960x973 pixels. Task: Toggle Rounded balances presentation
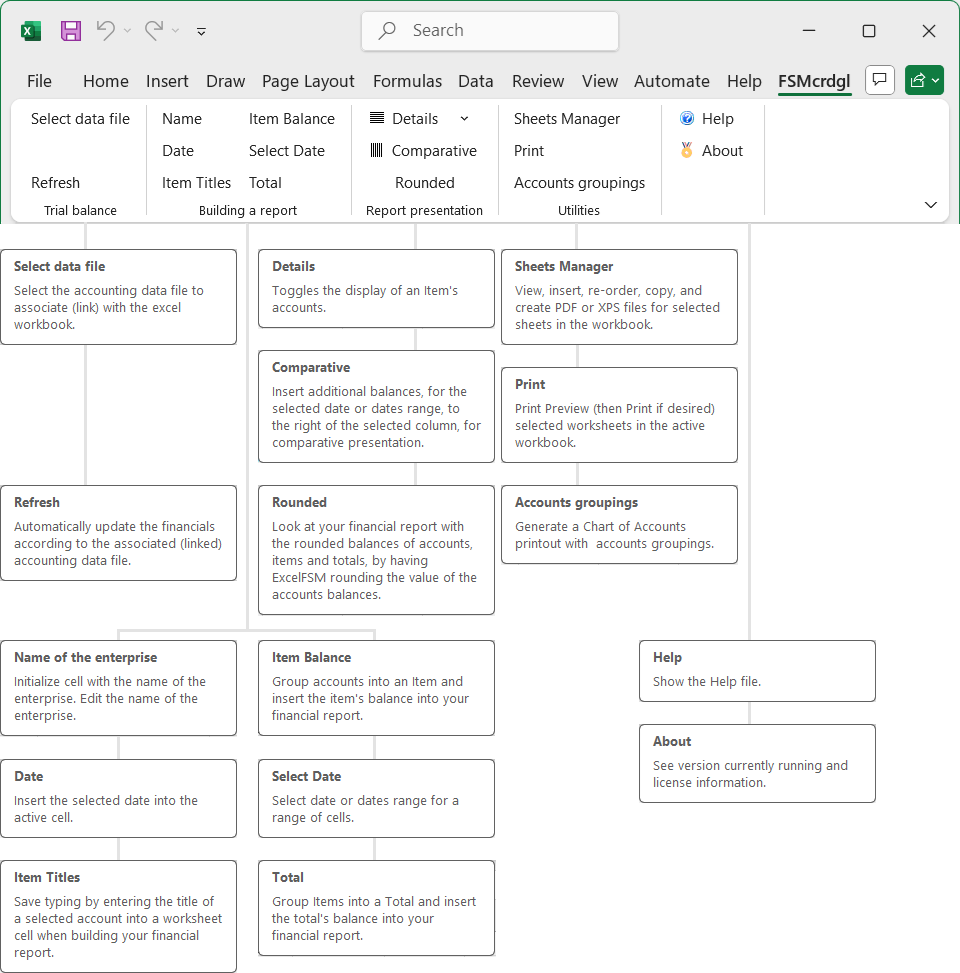pyautogui.click(x=424, y=183)
